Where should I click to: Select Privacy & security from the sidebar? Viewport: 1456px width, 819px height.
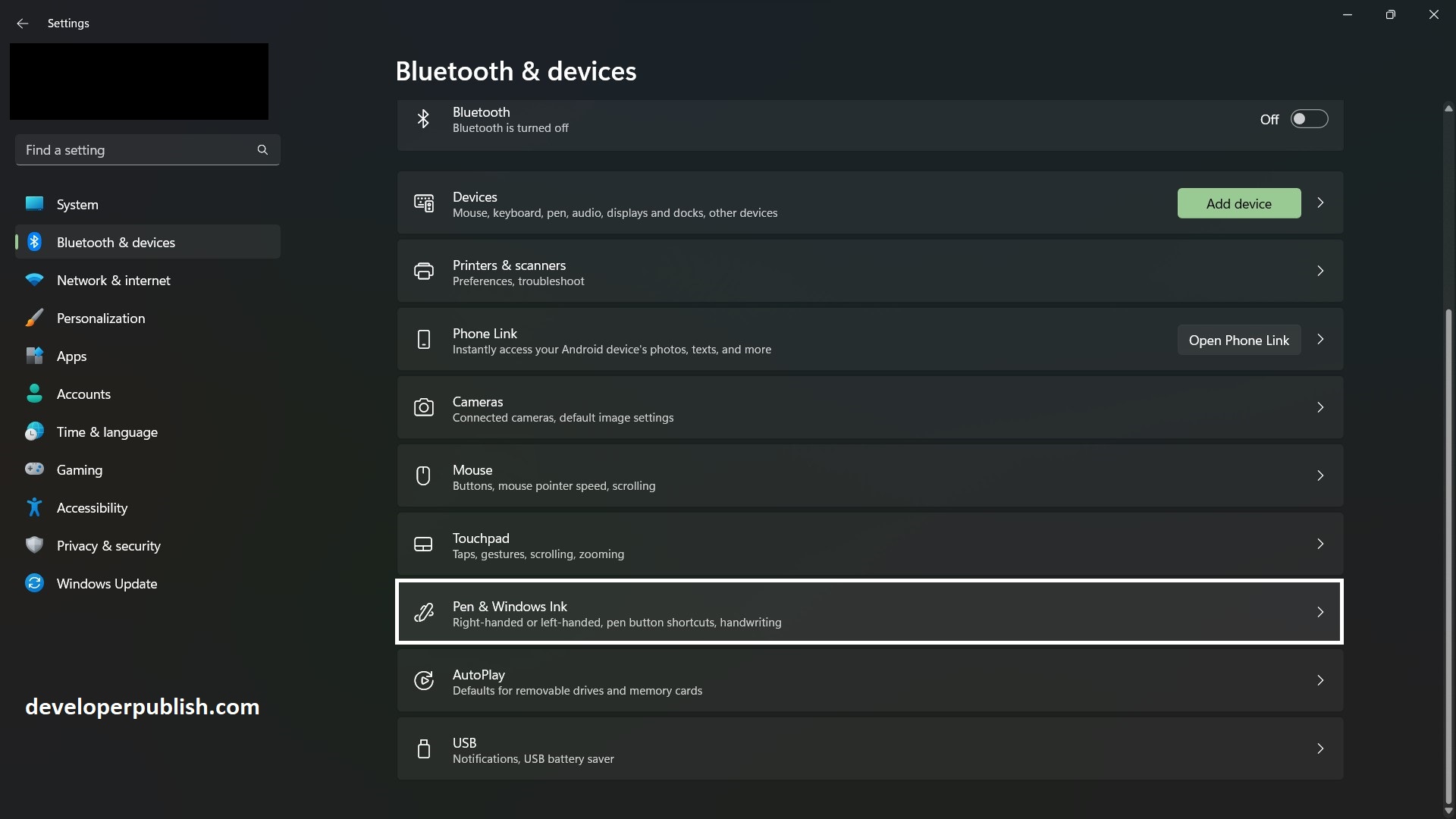click(x=108, y=545)
